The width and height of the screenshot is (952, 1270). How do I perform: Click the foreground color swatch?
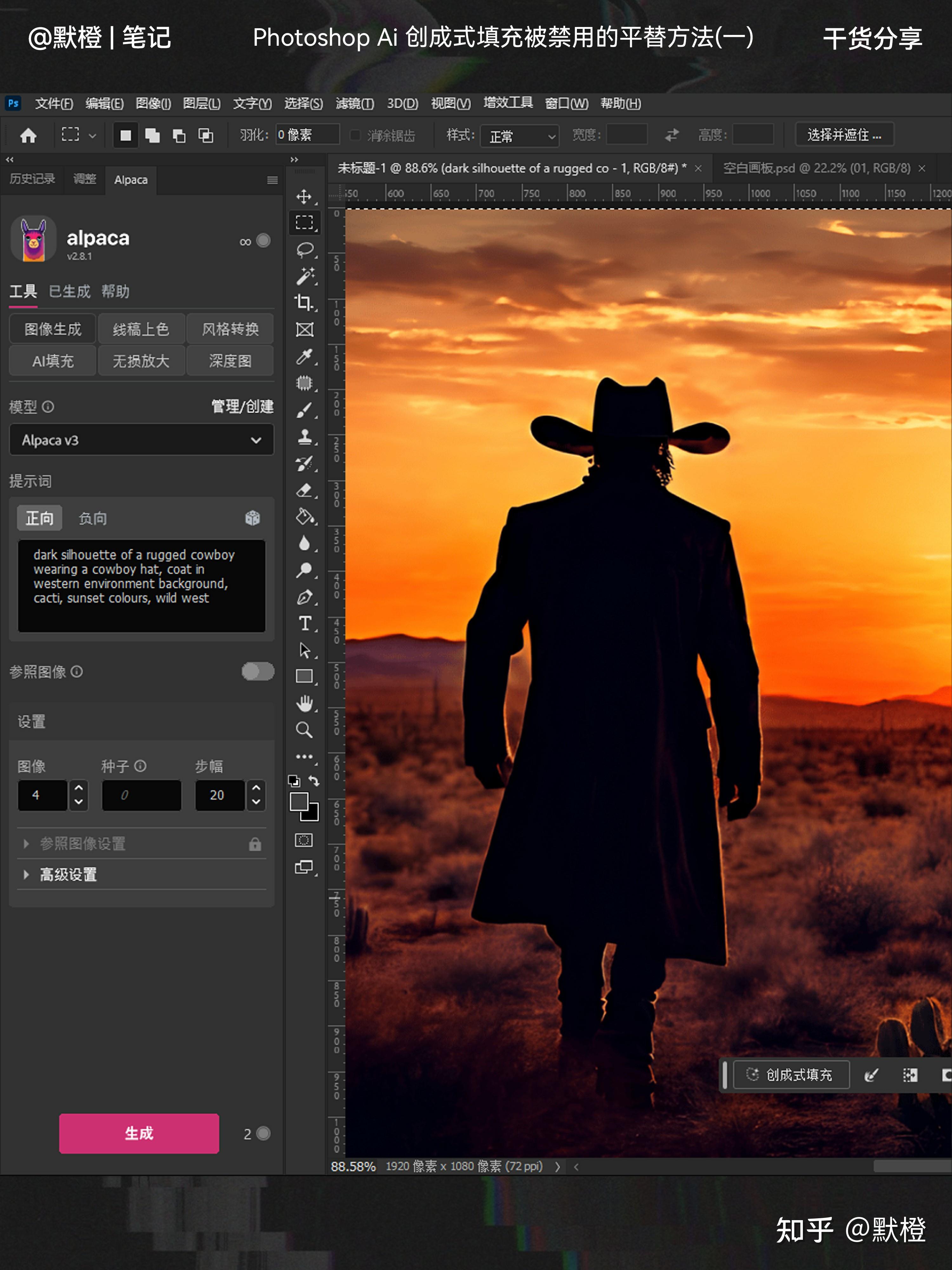299,801
